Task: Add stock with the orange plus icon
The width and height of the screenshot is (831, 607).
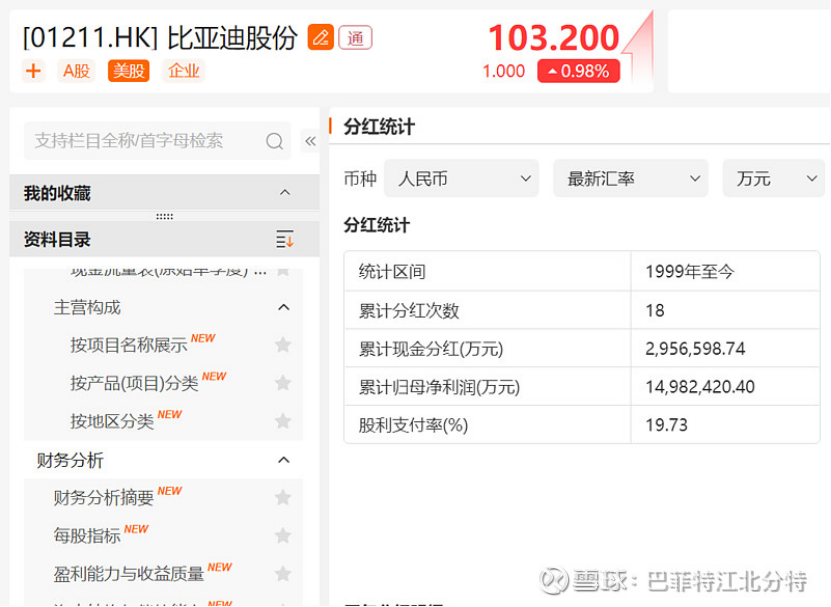Action: [x=33, y=71]
